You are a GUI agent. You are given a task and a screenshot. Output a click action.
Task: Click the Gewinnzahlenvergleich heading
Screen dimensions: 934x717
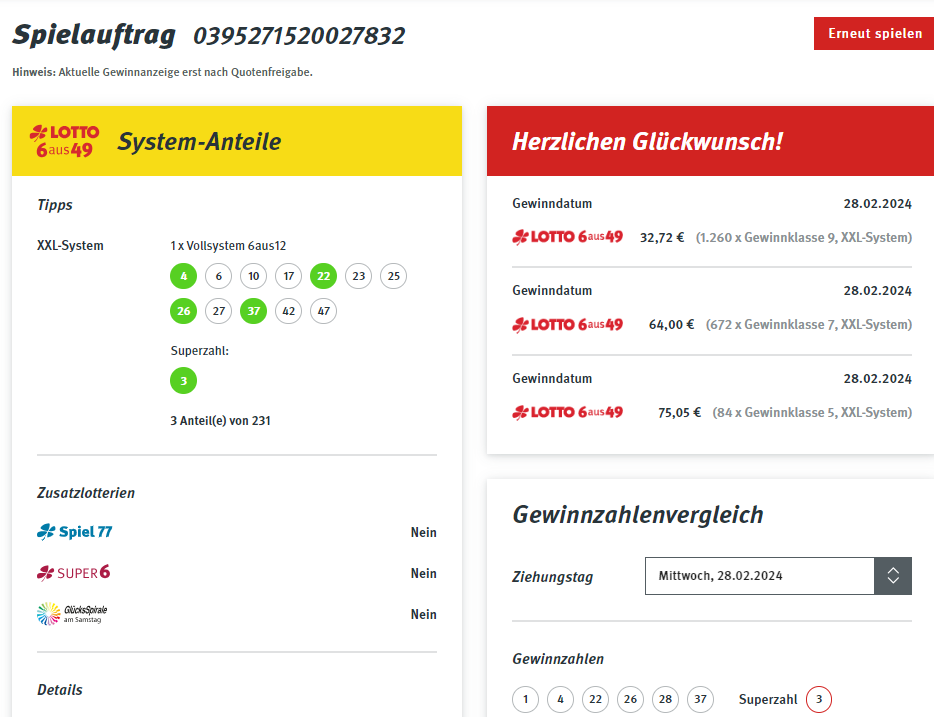pos(638,515)
